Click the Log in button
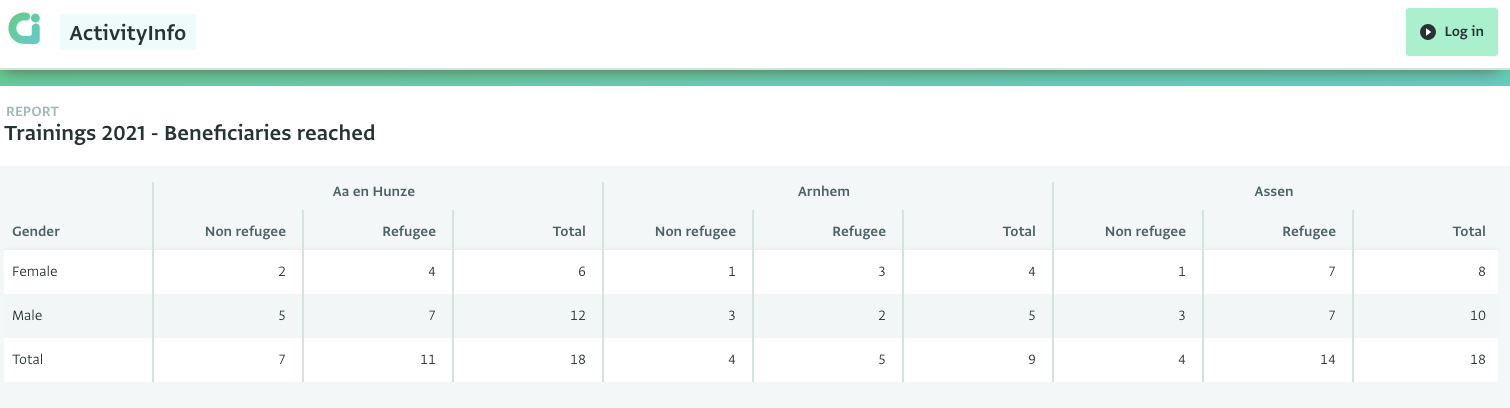The width and height of the screenshot is (1510, 408). point(1452,32)
